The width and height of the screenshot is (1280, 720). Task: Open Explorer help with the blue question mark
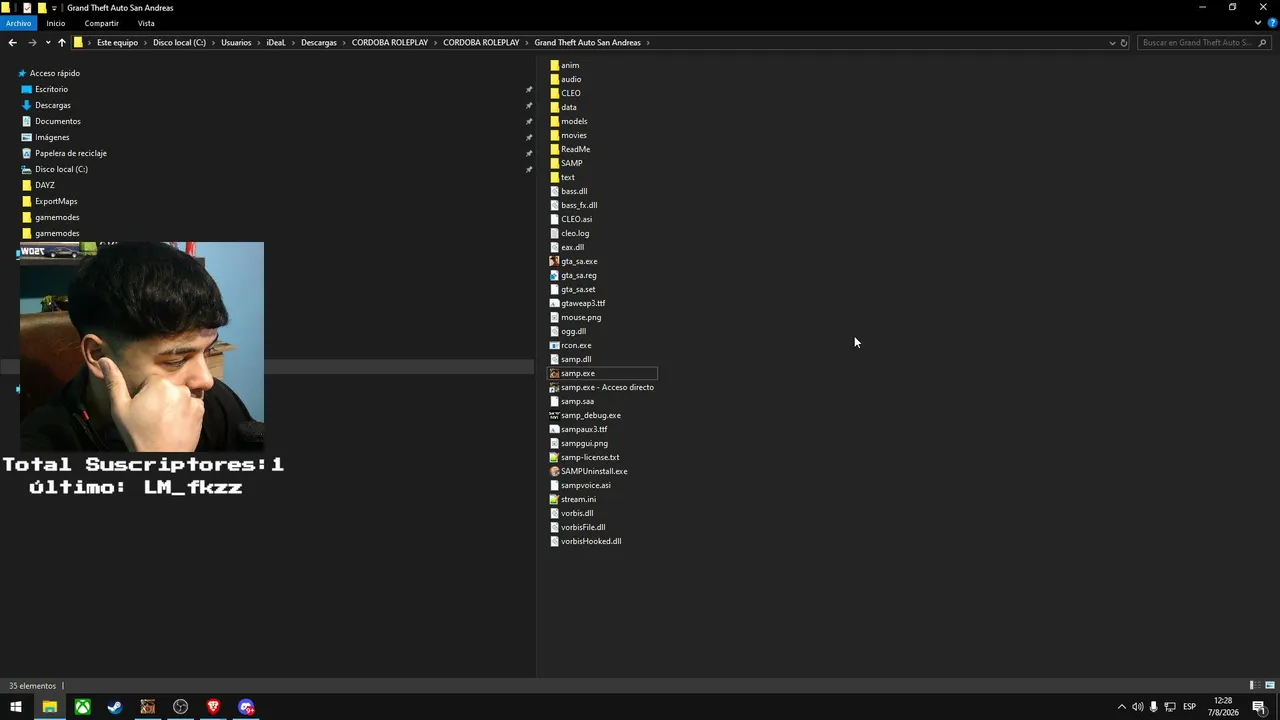(1270, 23)
